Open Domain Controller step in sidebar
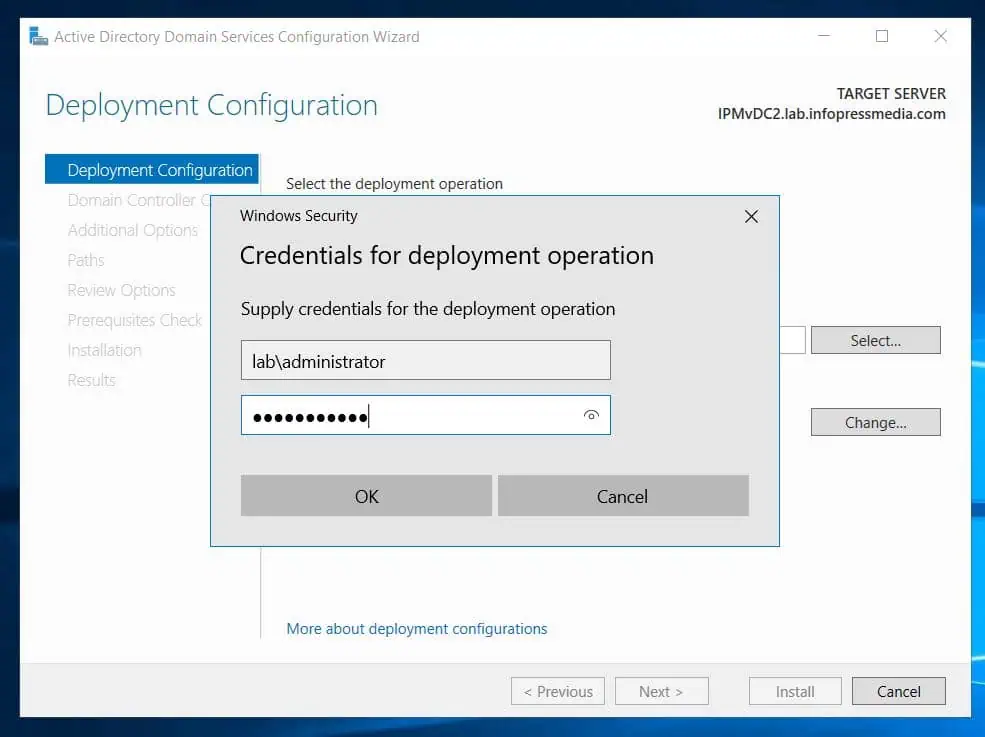Image resolution: width=985 pixels, height=737 pixels. click(x=138, y=200)
